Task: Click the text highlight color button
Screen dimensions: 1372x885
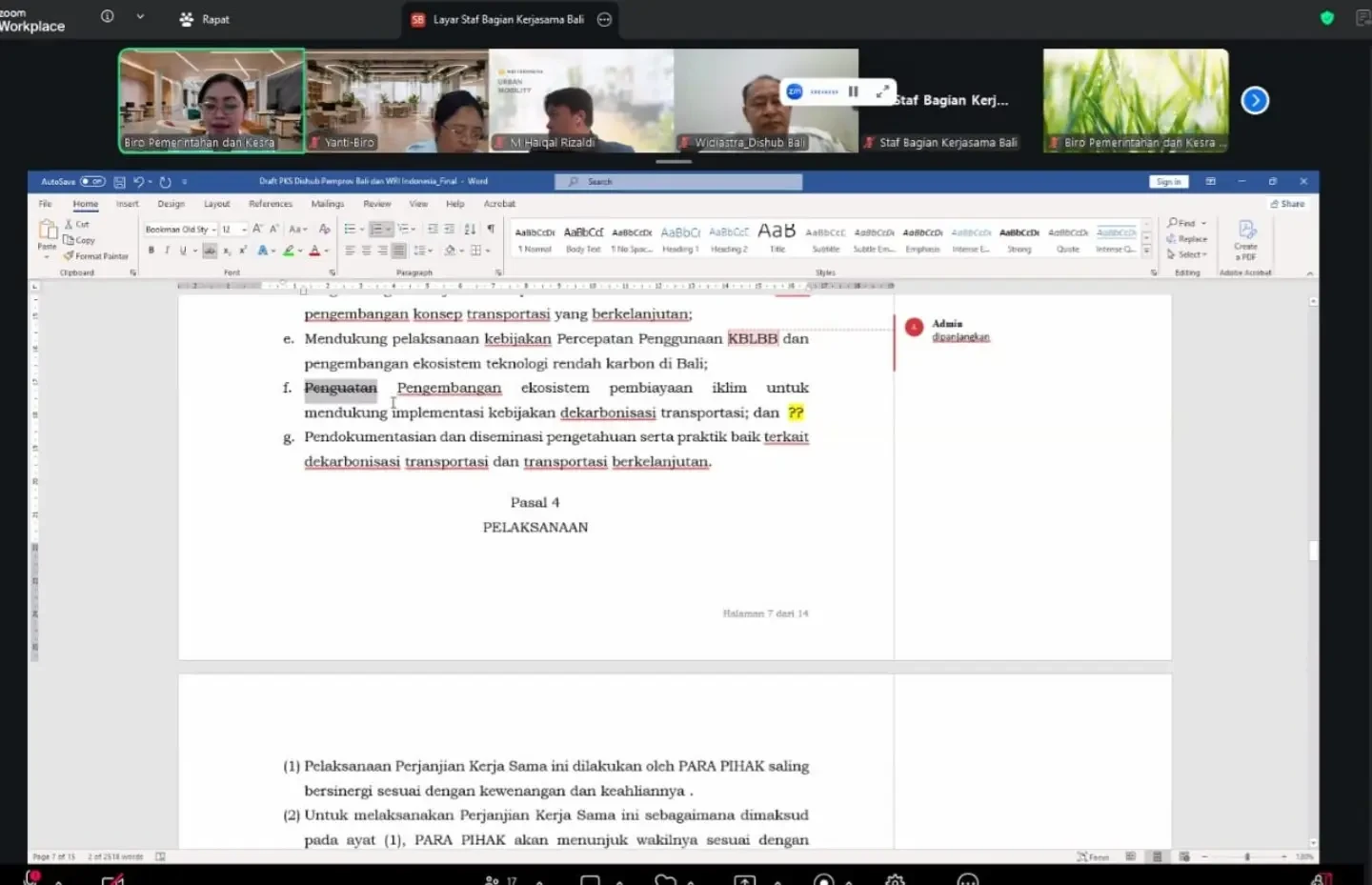Action: coord(288,251)
